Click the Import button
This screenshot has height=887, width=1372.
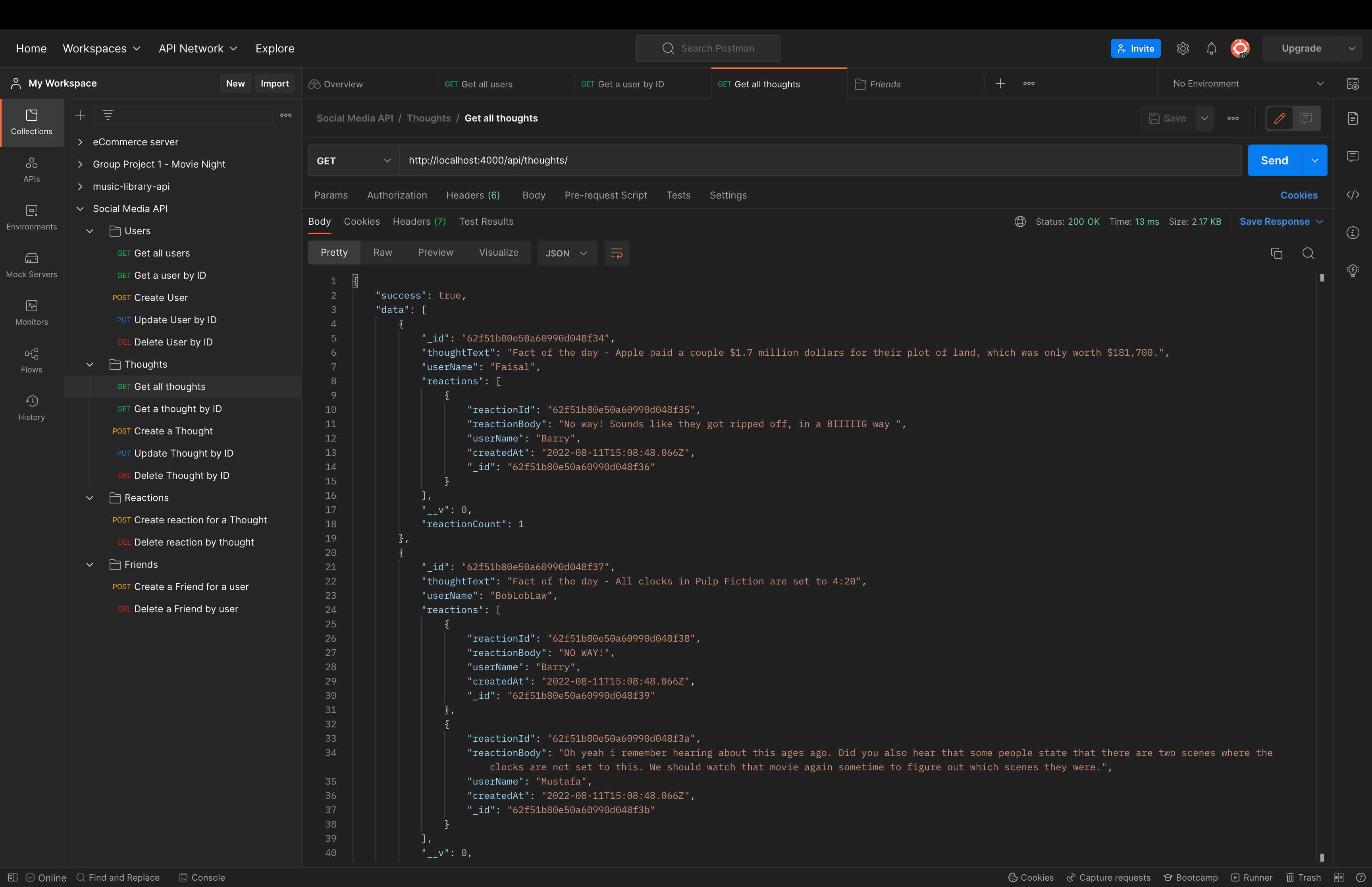coord(275,83)
